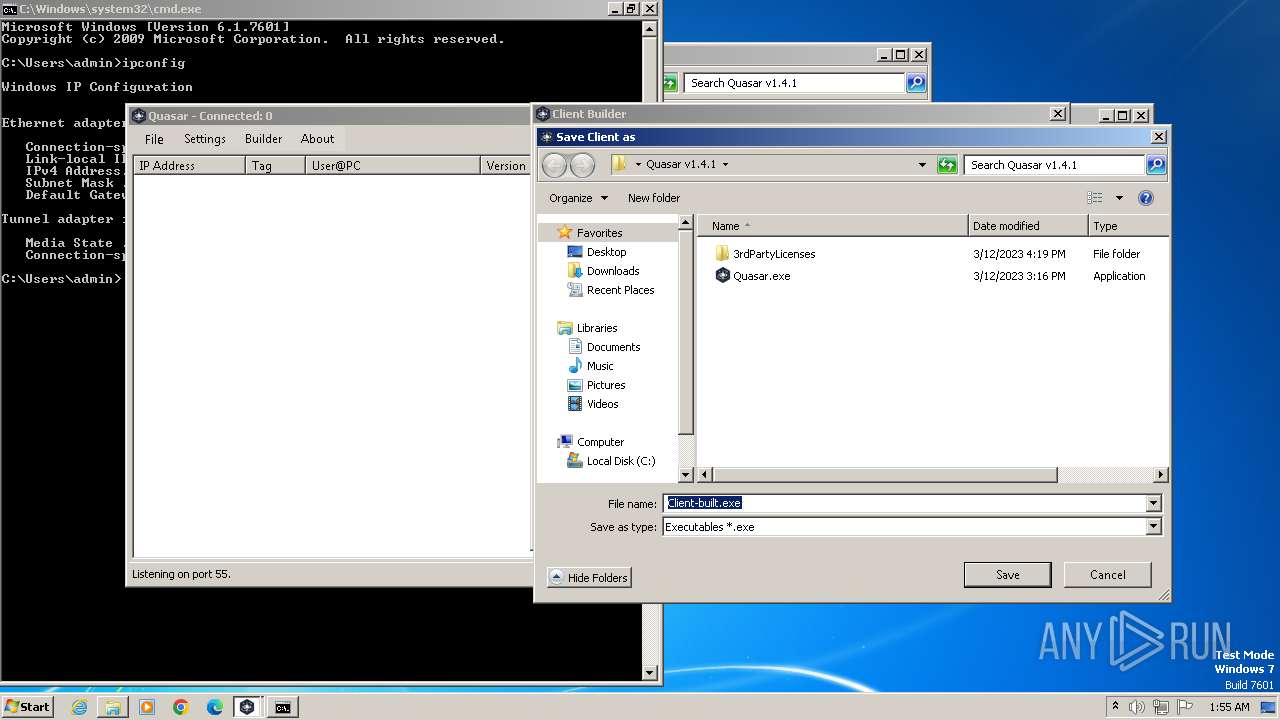1280x720 pixels.
Task: Click 'Listening on port 55.' status text
Action: coord(181,574)
